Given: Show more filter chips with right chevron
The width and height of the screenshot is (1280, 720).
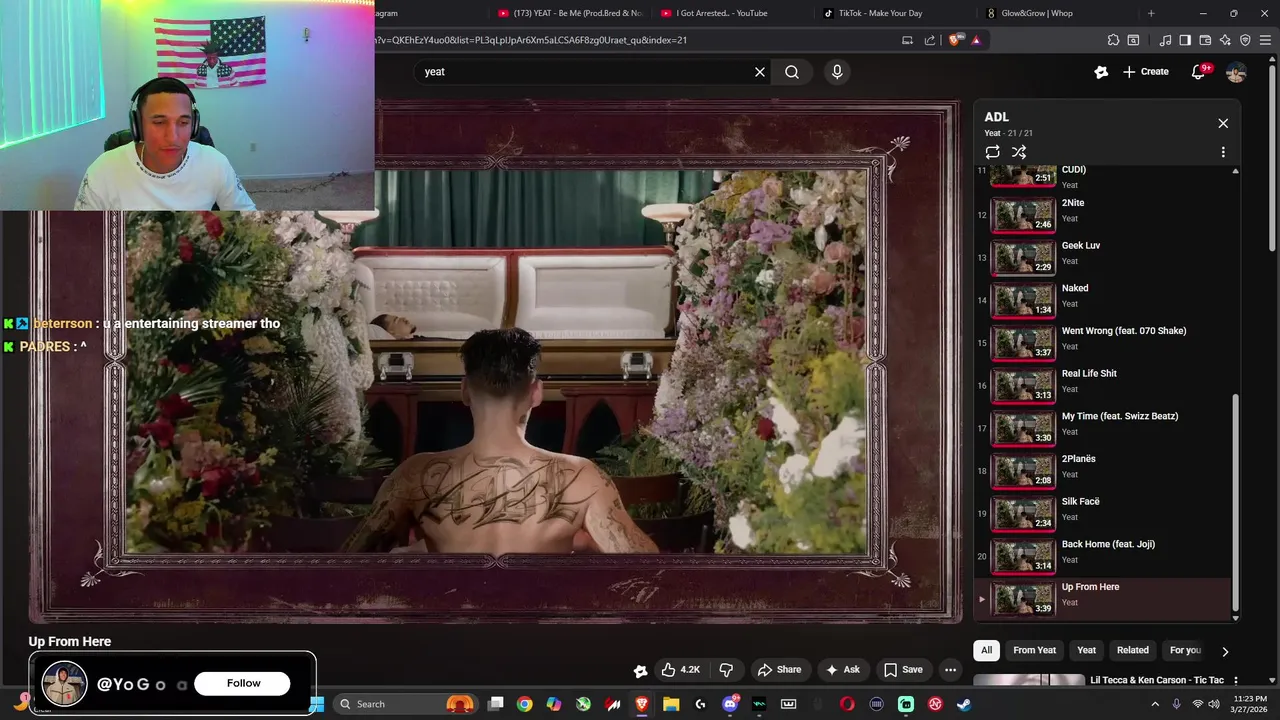Looking at the screenshot, I should tap(1225, 651).
